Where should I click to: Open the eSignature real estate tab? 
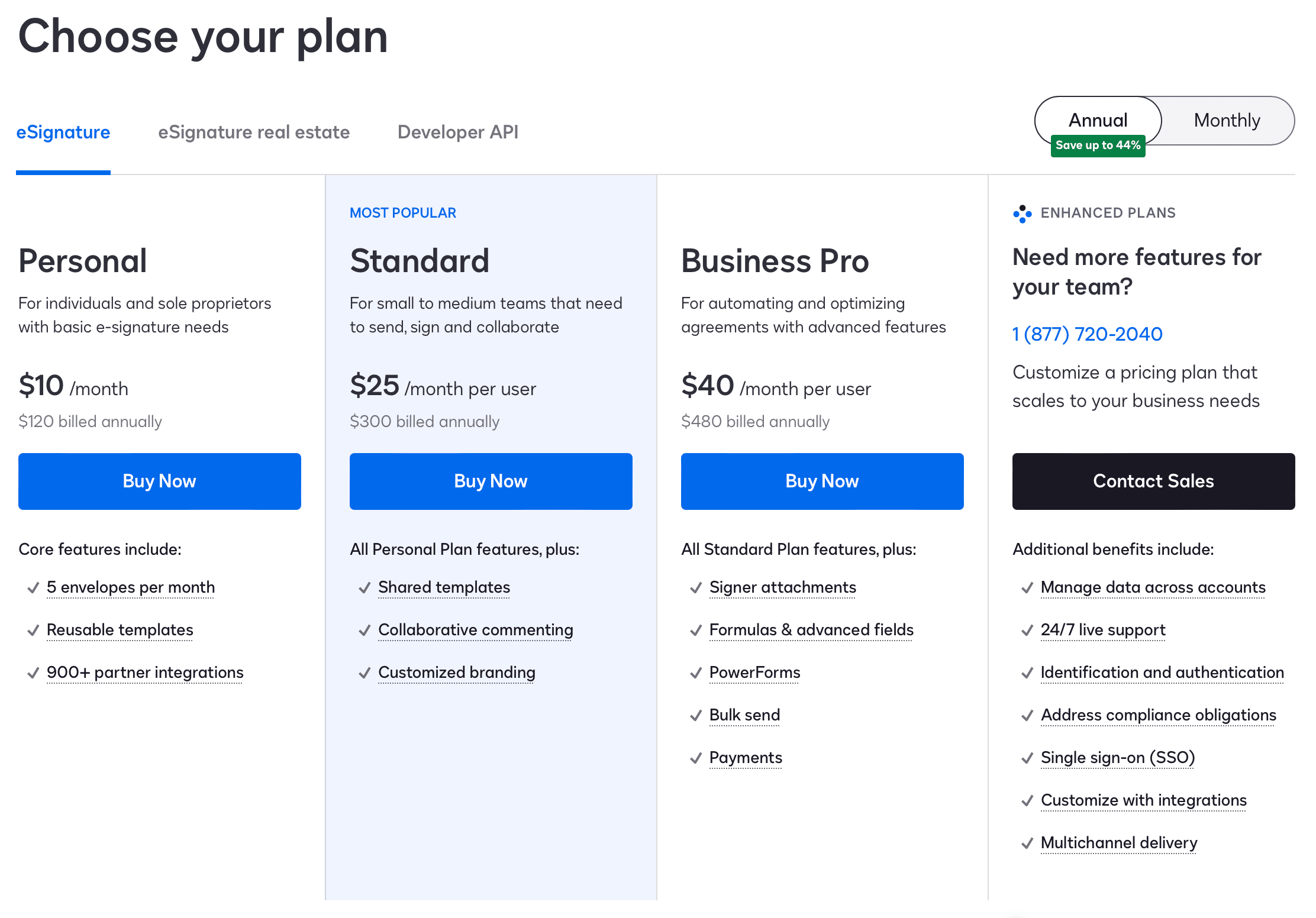[254, 132]
